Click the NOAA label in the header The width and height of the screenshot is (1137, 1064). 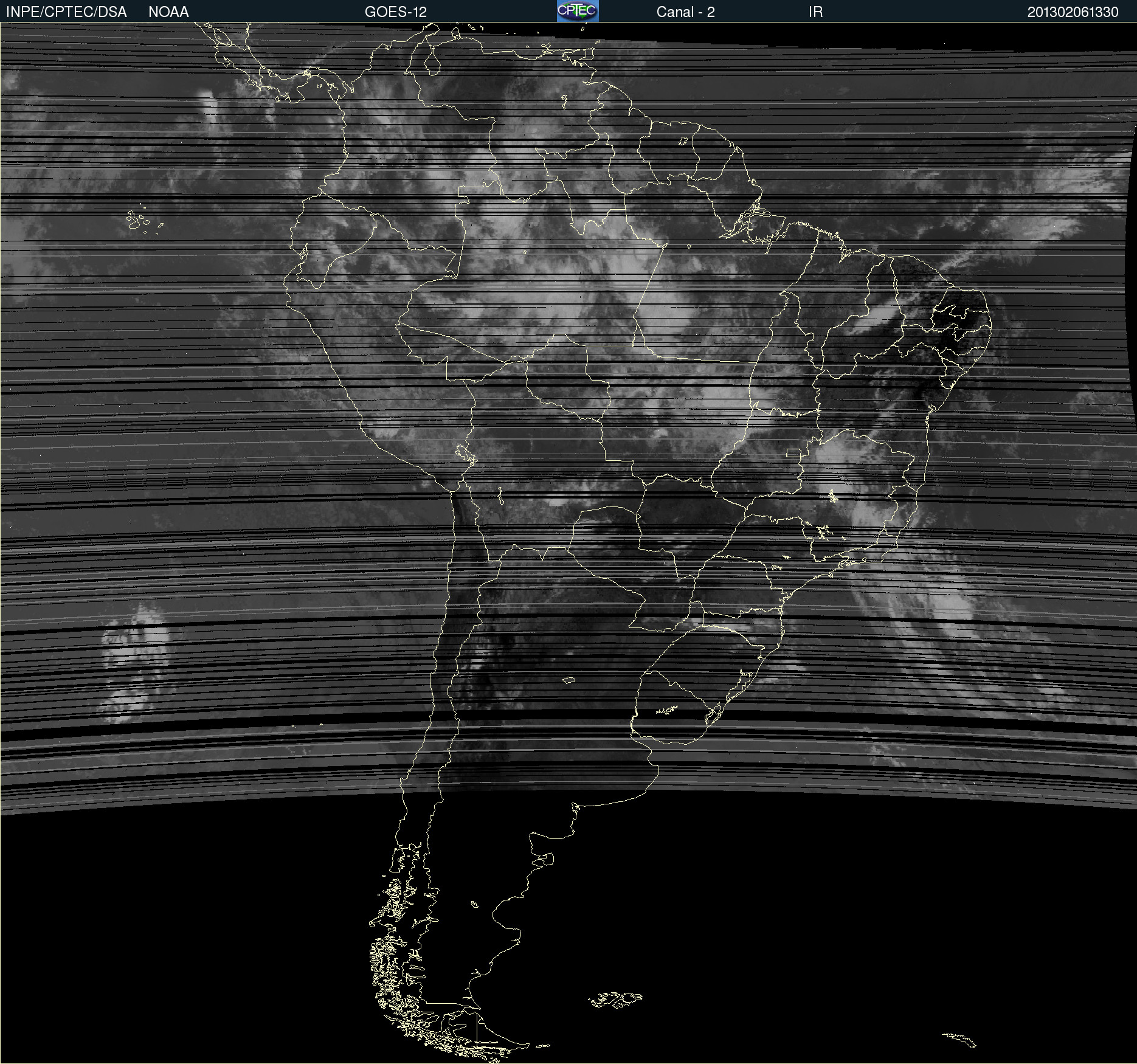(x=168, y=12)
